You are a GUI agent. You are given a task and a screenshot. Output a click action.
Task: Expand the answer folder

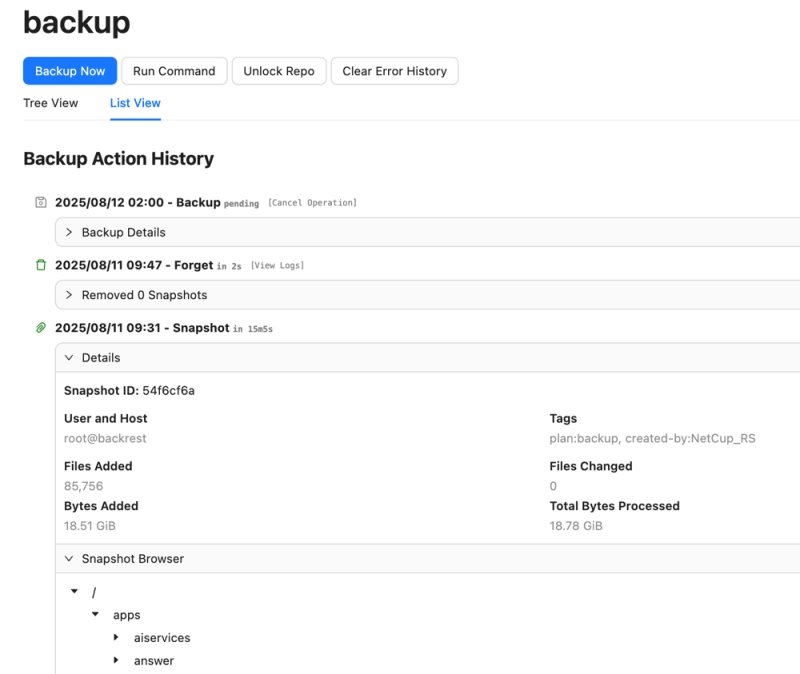tap(116, 660)
